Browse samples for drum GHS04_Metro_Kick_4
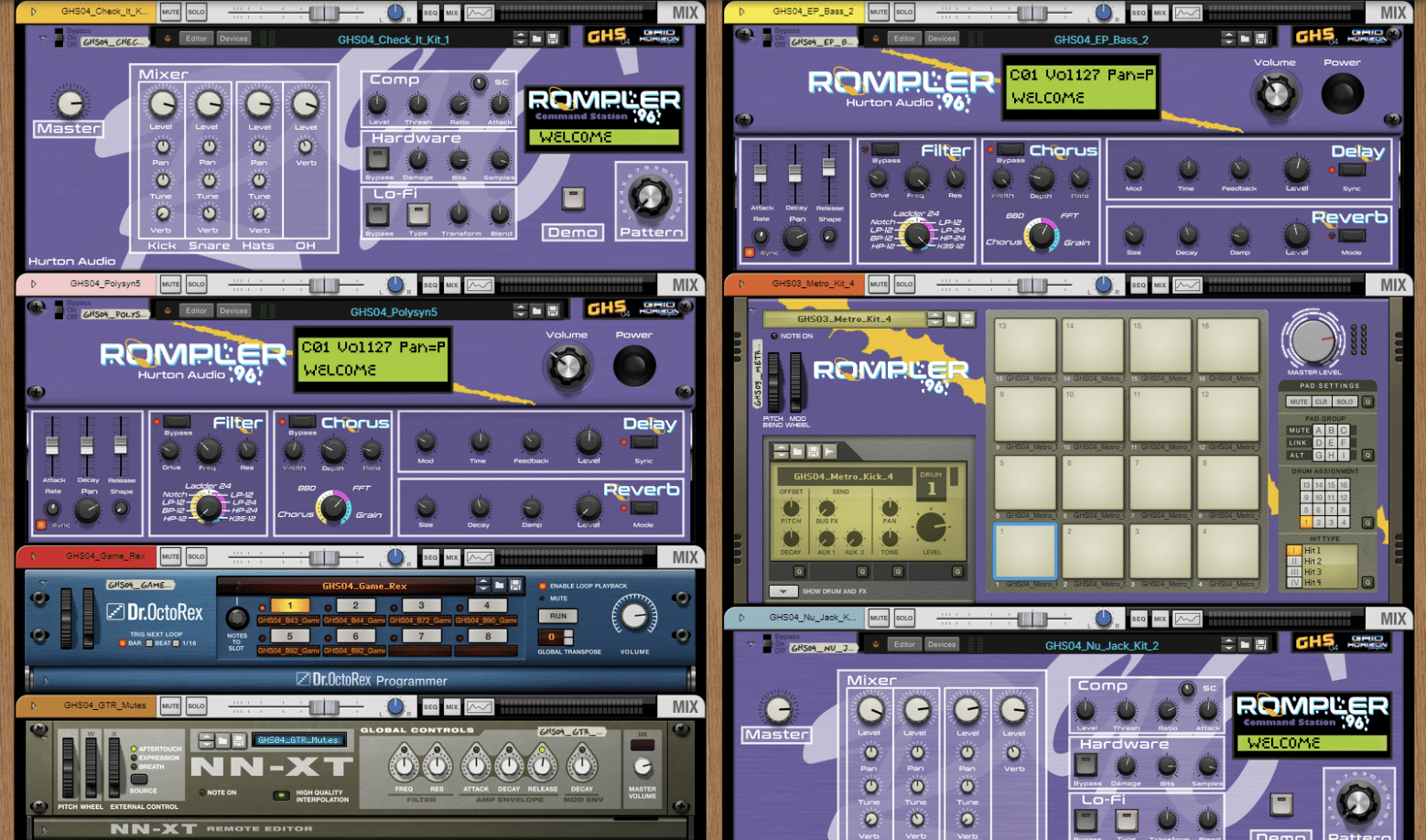1426x840 pixels. pyautogui.click(x=798, y=451)
